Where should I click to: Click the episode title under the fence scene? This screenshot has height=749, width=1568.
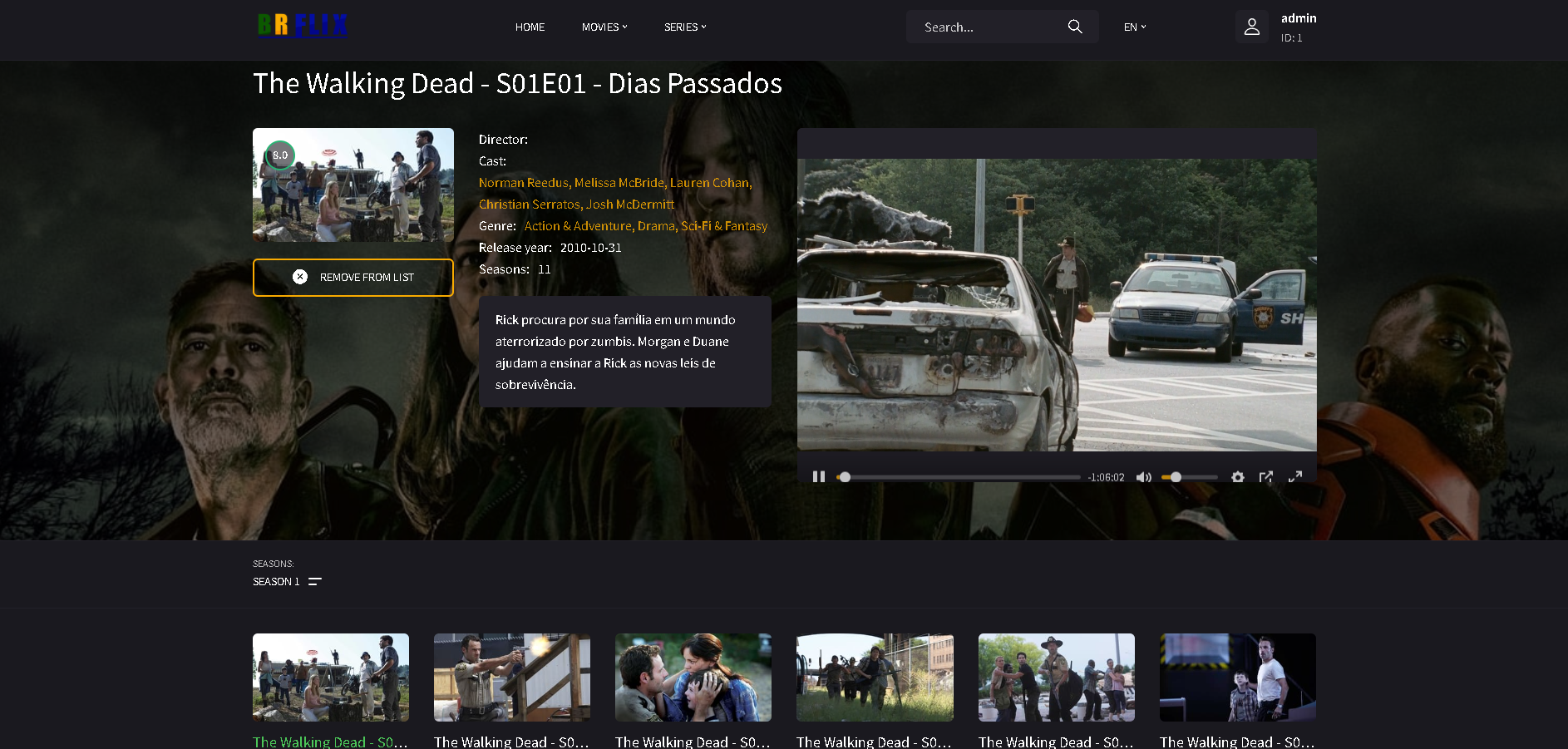[874, 742]
